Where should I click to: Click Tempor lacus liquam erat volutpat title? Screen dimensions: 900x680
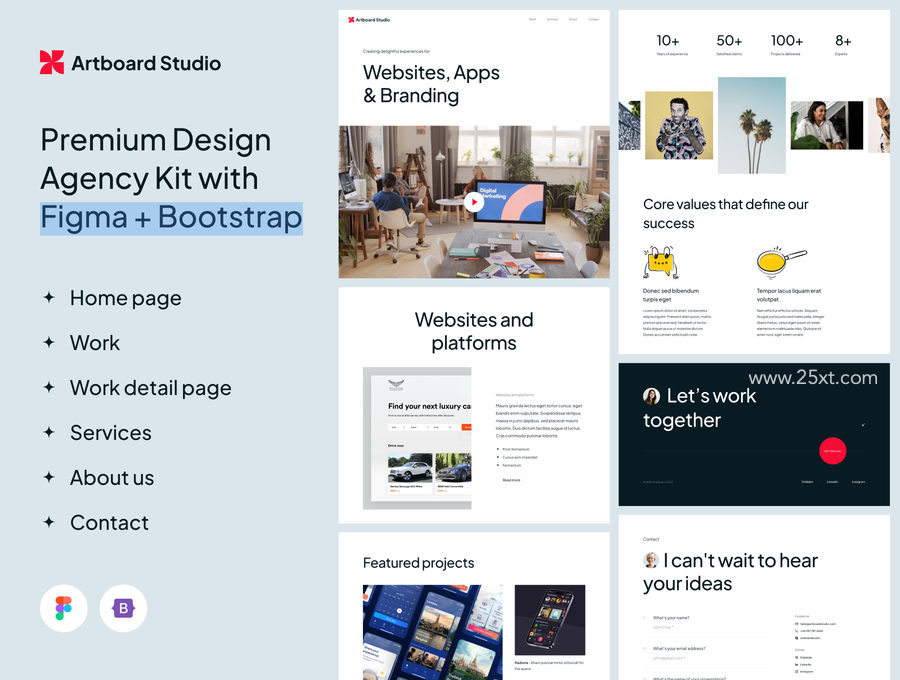click(789, 295)
